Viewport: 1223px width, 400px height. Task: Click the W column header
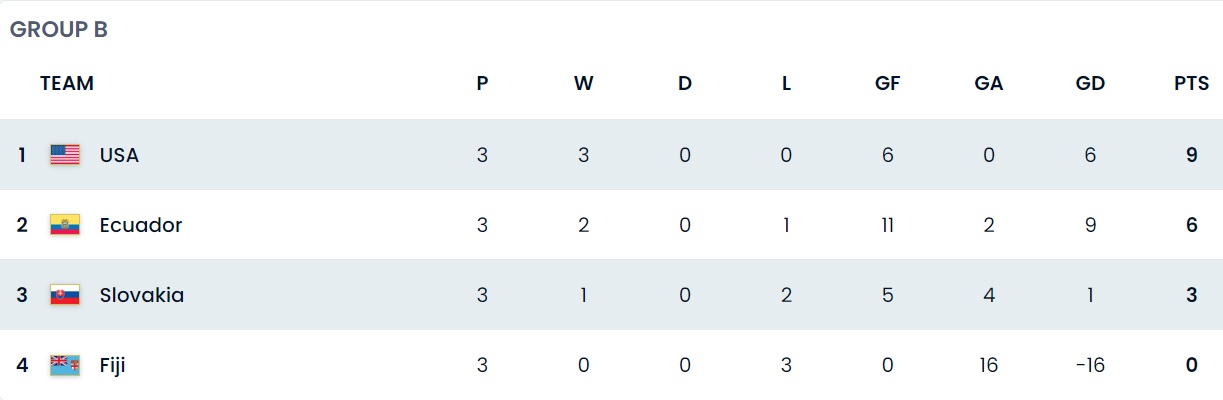(x=584, y=84)
